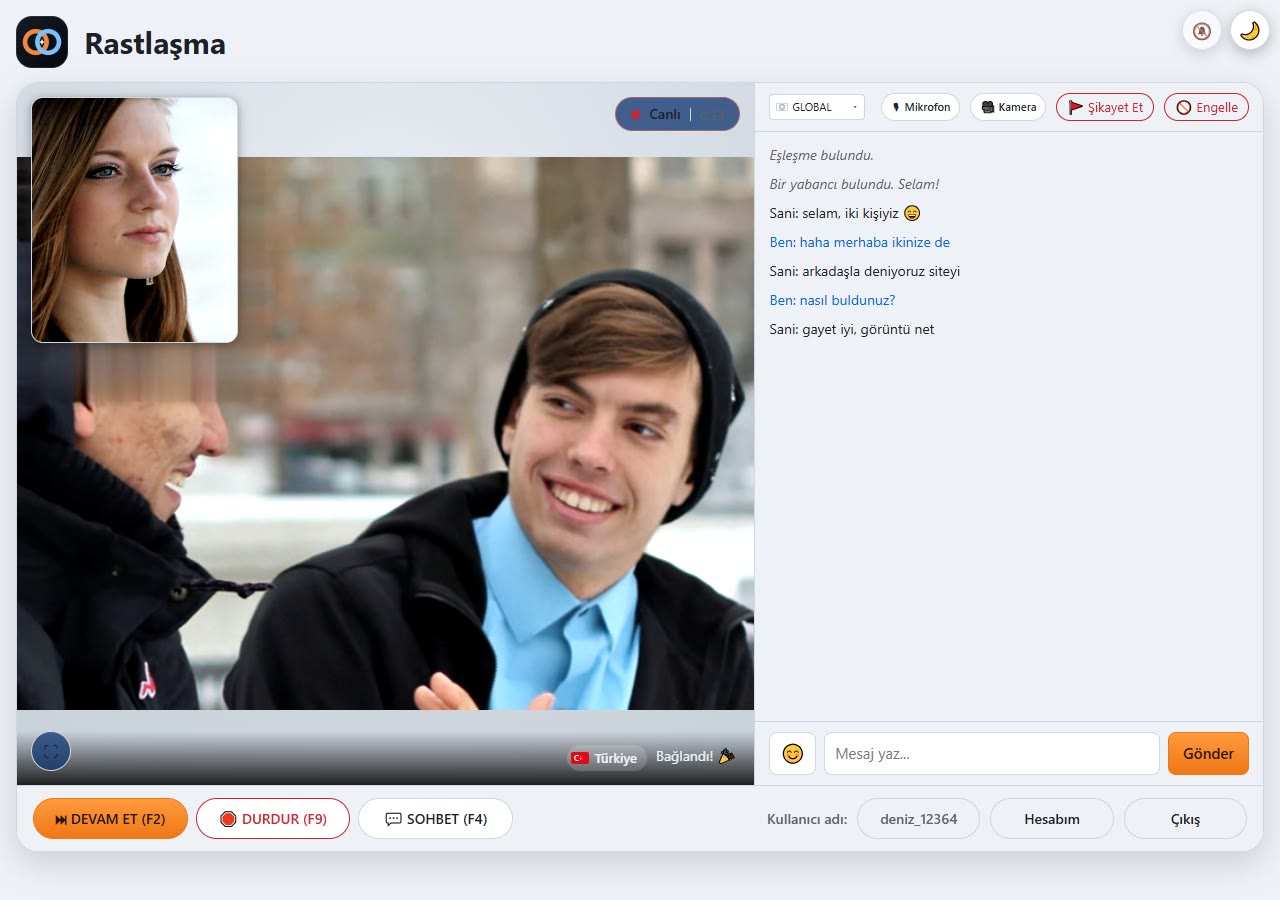Open the GLOBAL region dropdown
Viewport: 1280px width, 900px height.
[x=817, y=107]
